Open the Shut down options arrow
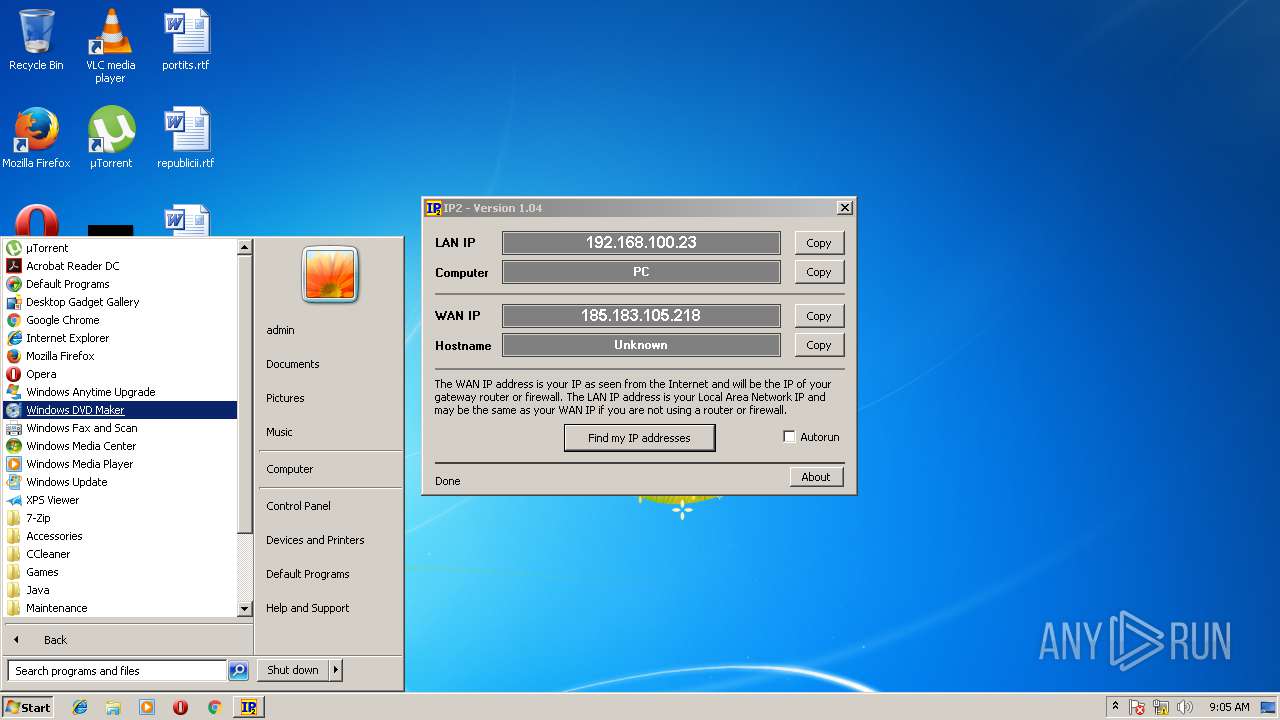1280x720 pixels. tap(336, 670)
